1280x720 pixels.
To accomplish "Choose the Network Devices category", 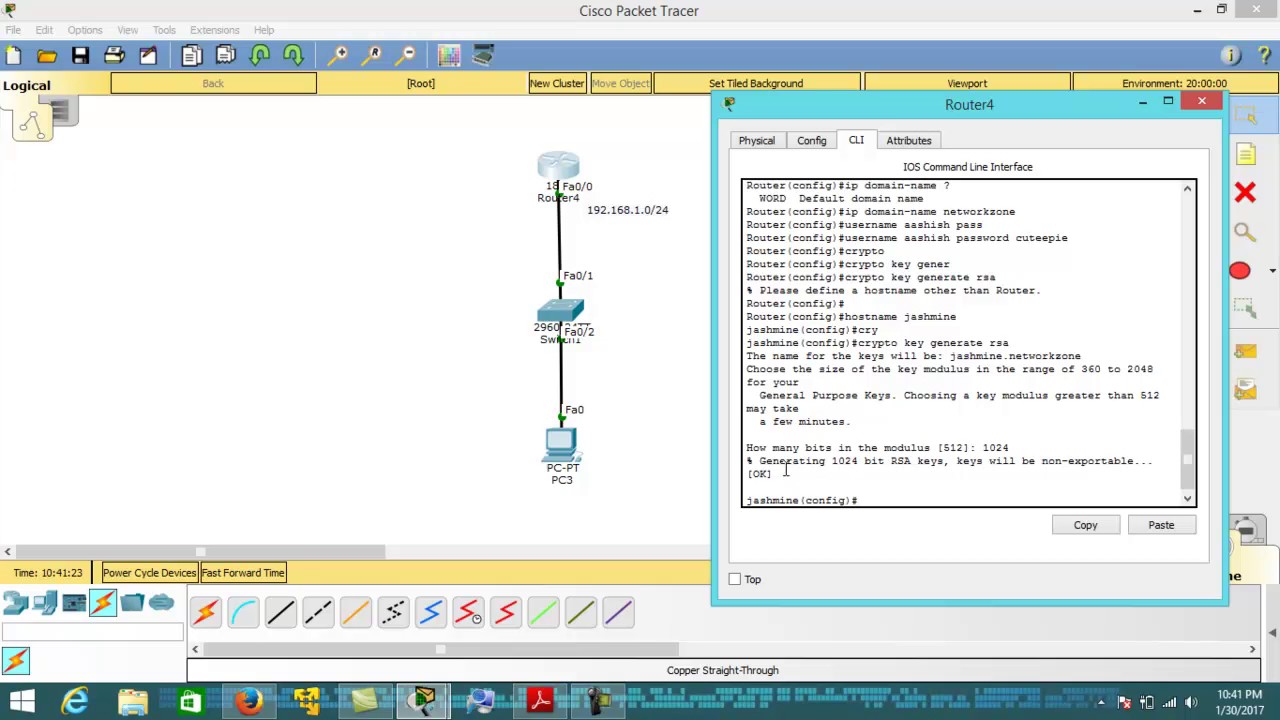I will [x=15, y=603].
